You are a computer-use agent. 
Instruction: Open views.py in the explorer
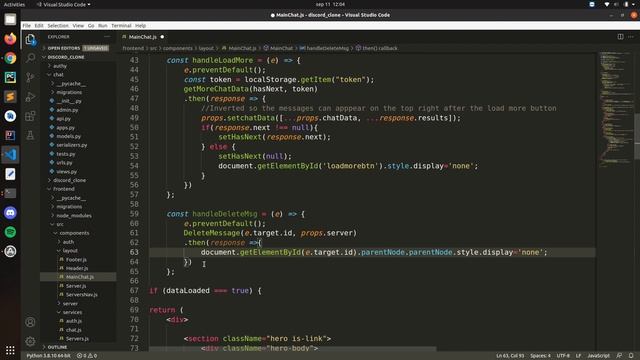pos(67,171)
